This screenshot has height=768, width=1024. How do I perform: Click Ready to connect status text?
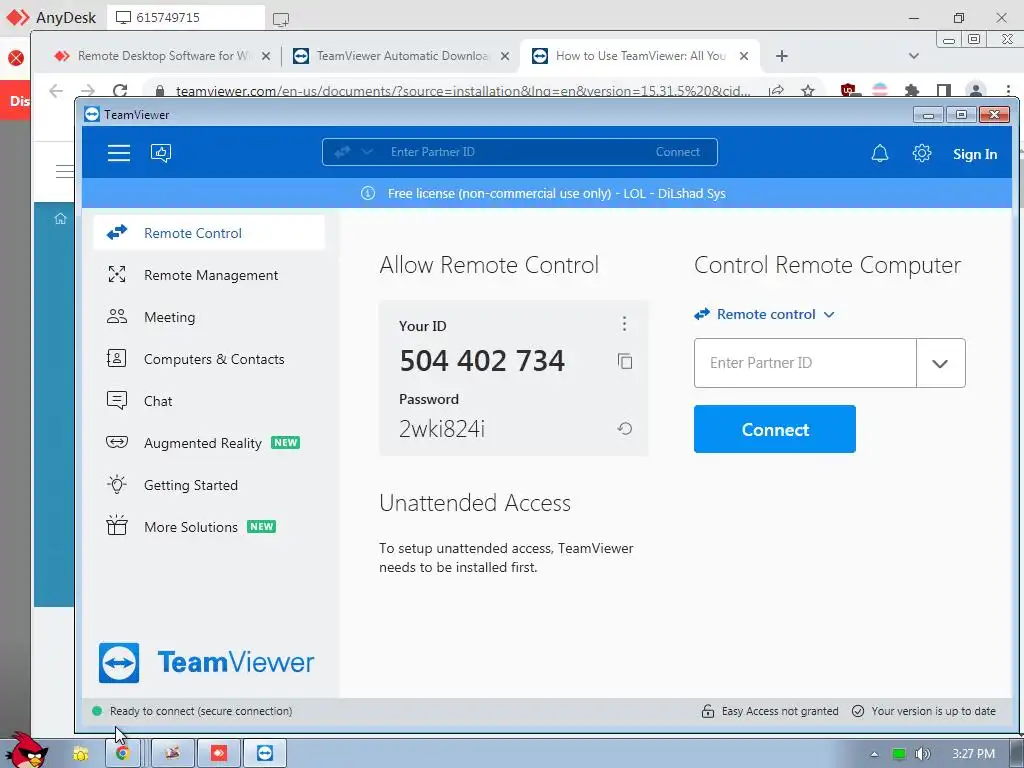tap(200, 711)
